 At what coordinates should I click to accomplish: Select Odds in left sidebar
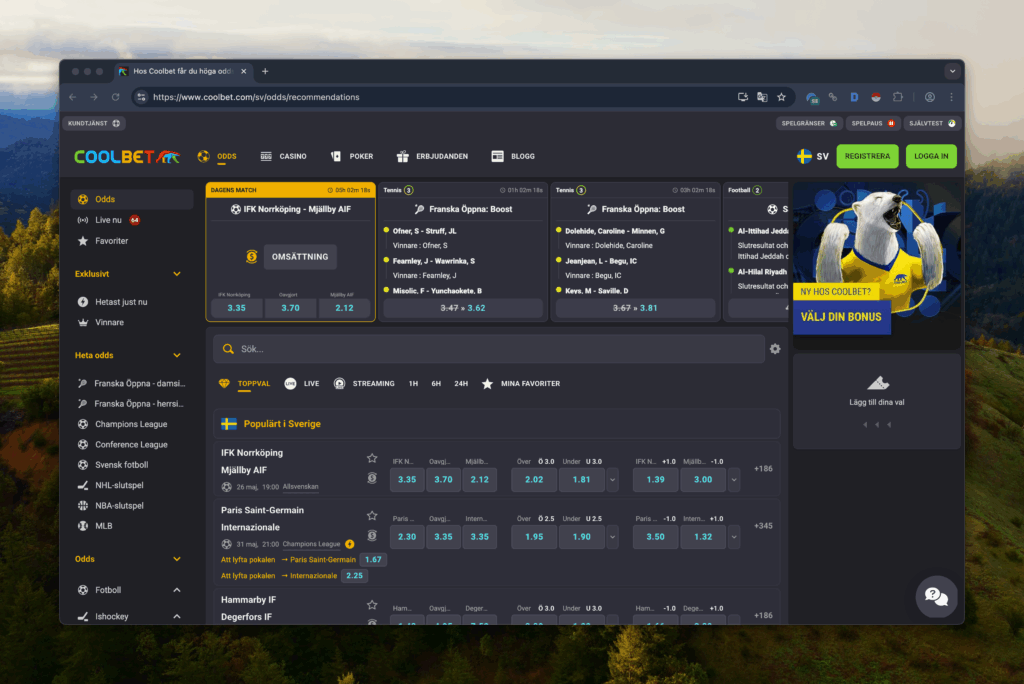[133, 199]
